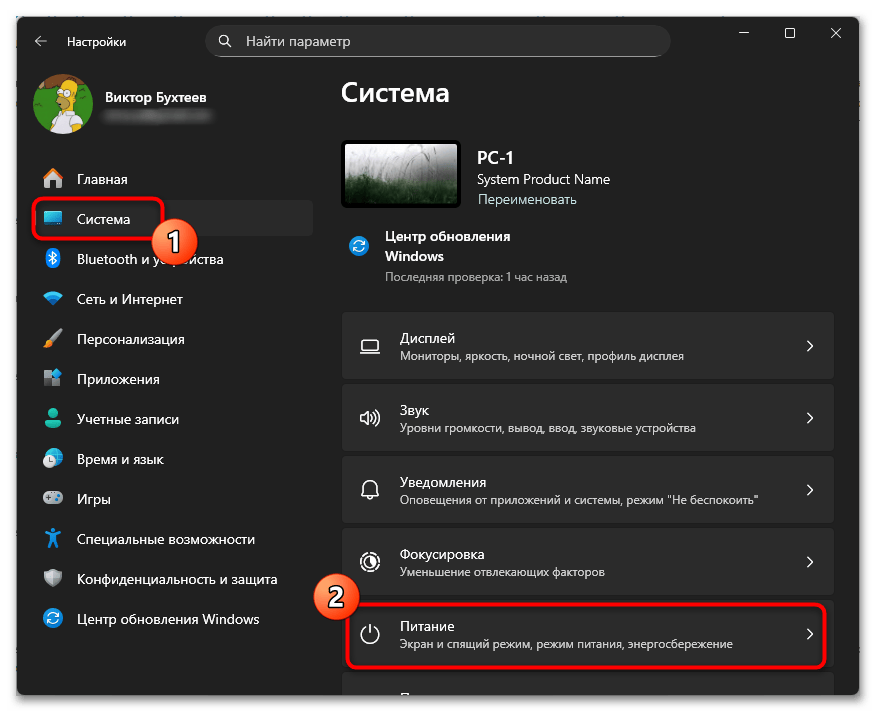Open Конфиденциальность и защита section

click(173, 579)
